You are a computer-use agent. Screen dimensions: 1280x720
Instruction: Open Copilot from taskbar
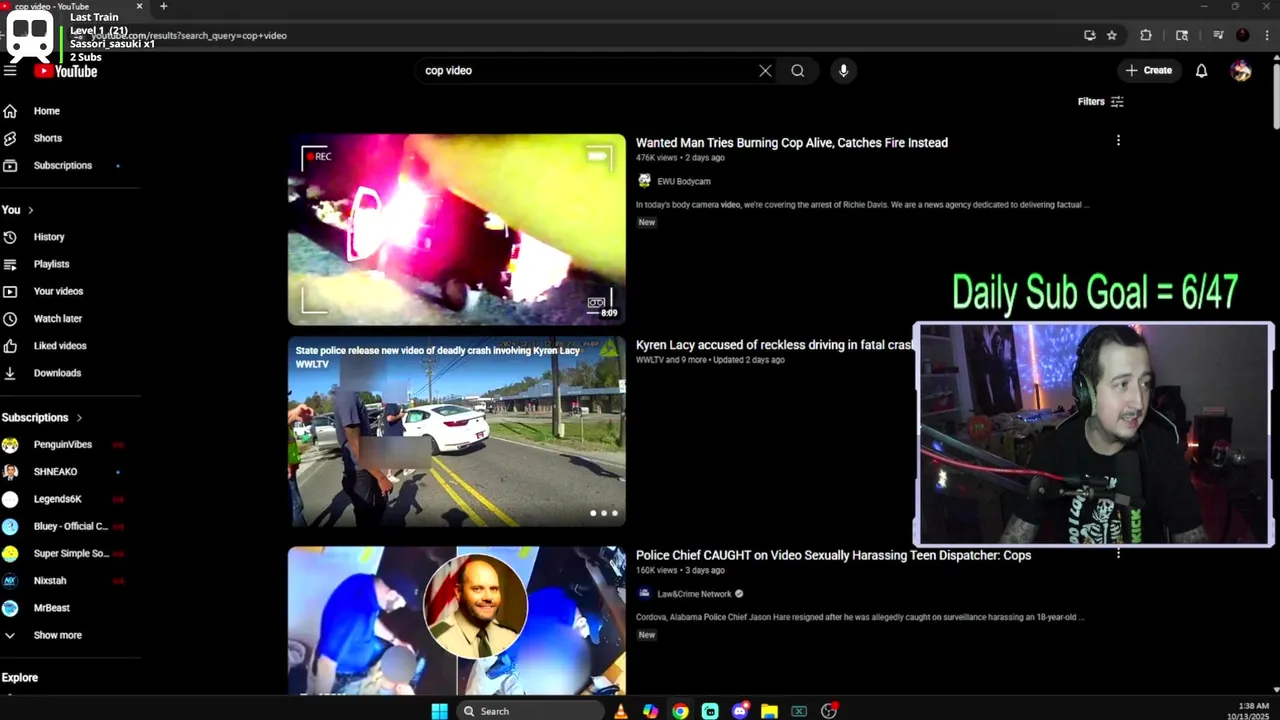(650, 711)
